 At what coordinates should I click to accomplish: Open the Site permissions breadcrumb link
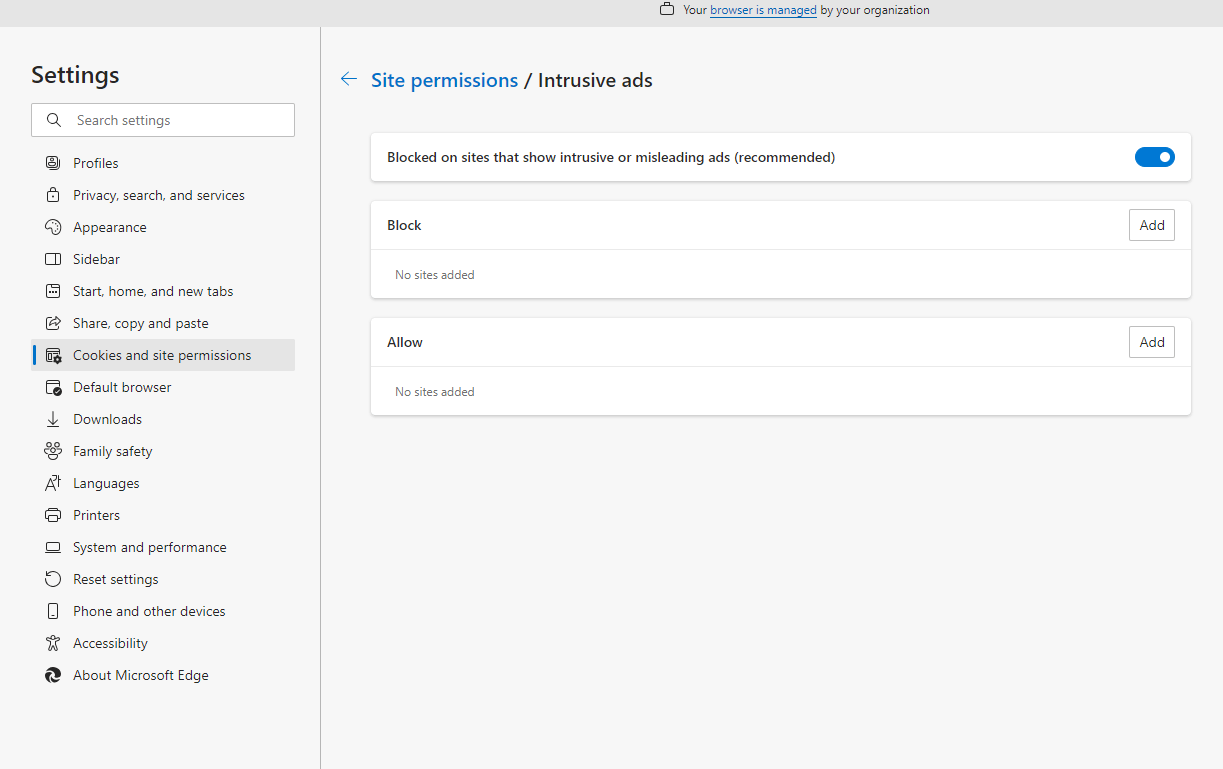click(444, 80)
